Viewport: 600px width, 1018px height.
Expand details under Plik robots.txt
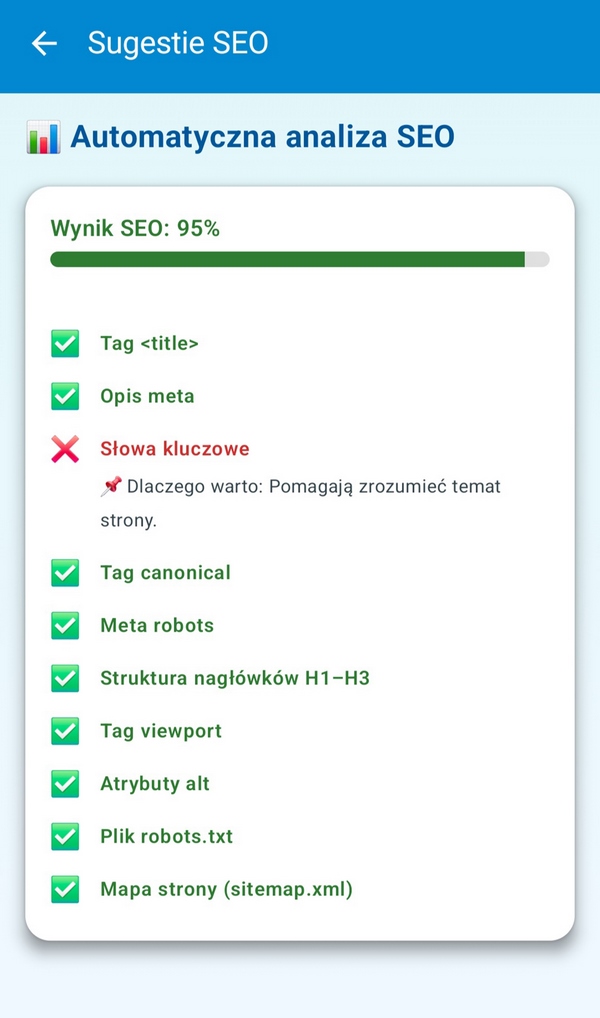tap(166, 836)
